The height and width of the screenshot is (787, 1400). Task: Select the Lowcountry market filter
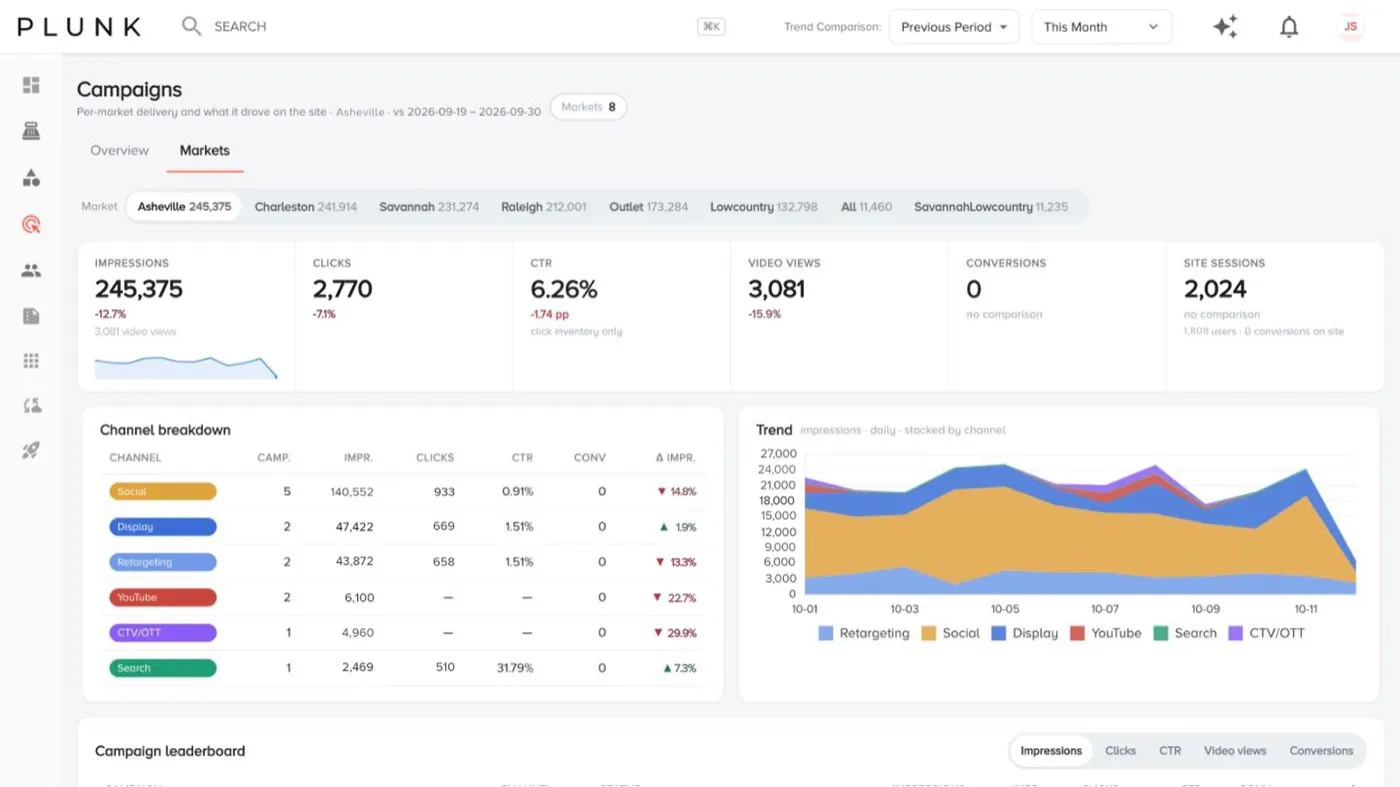click(764, 207)
